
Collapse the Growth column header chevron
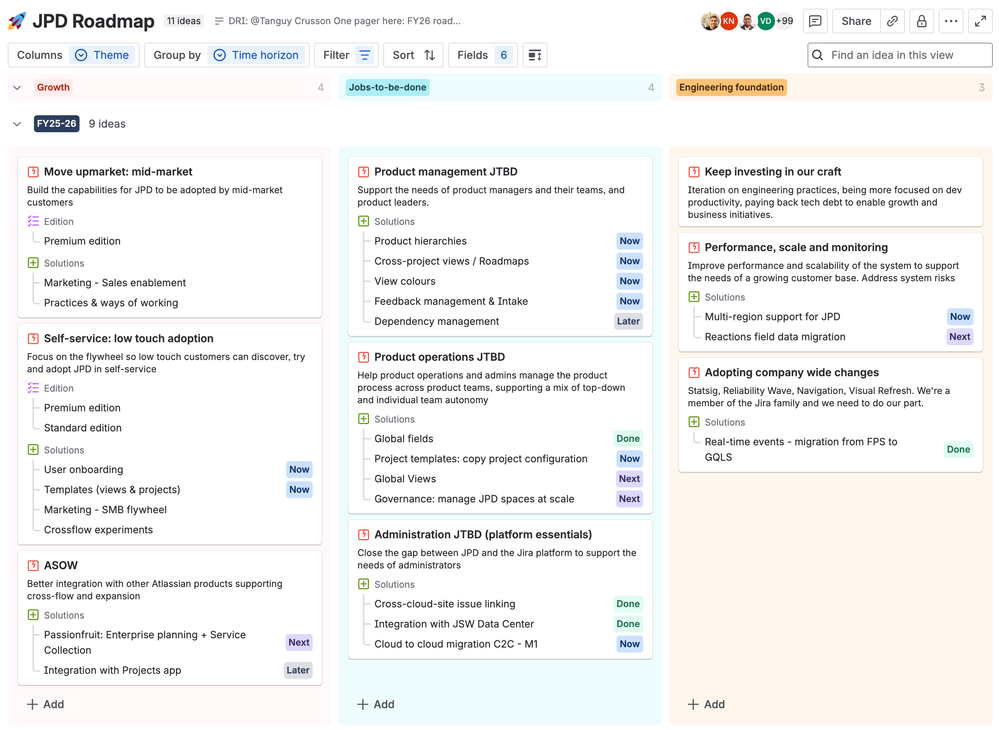pyautogui.click(x=17, y=88)
